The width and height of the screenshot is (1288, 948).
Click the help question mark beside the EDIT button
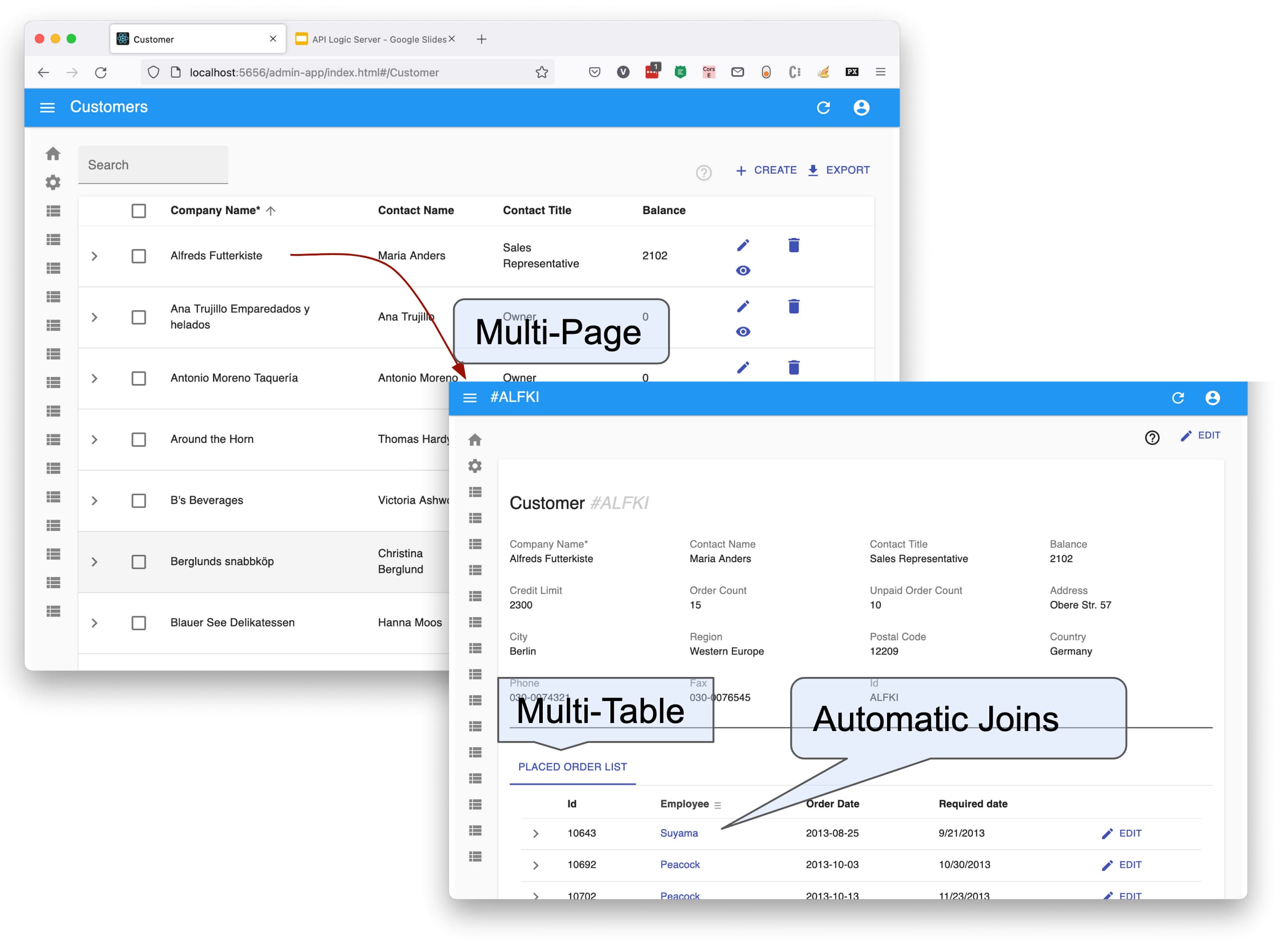click(1152, 438)
